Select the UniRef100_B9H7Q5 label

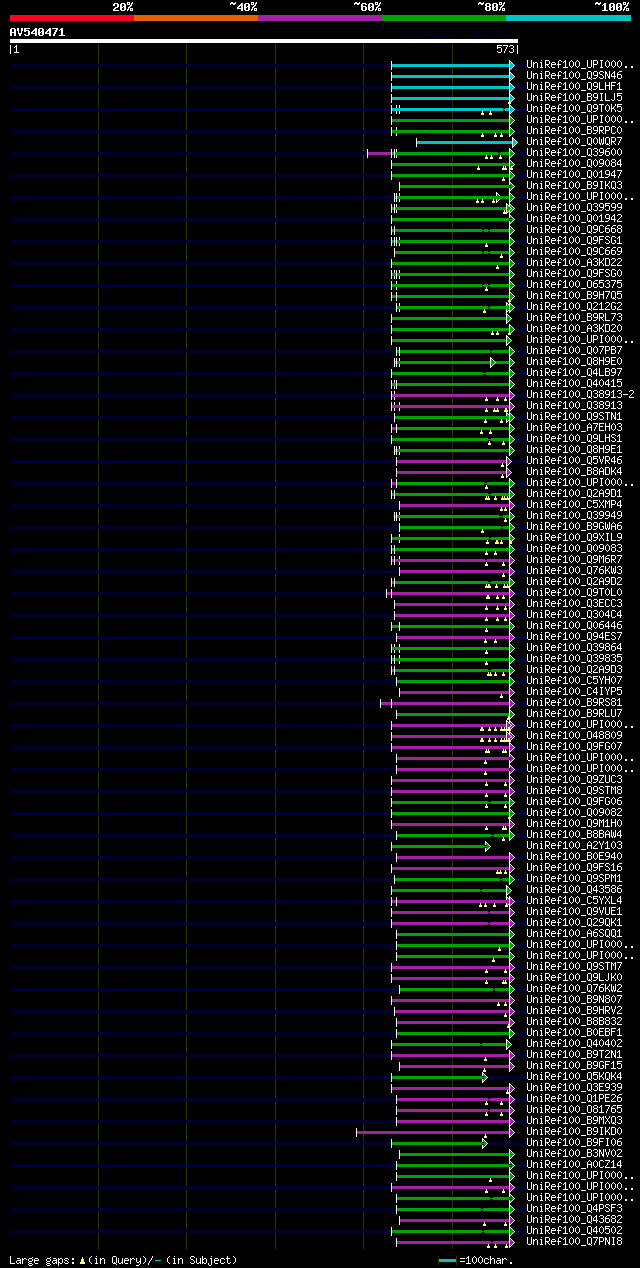[574, 295]
